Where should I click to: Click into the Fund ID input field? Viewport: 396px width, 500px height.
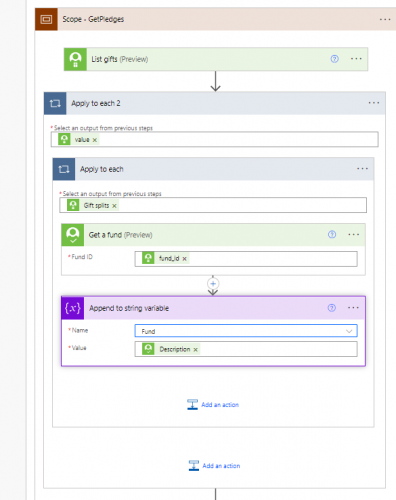(x=246, y=259)
